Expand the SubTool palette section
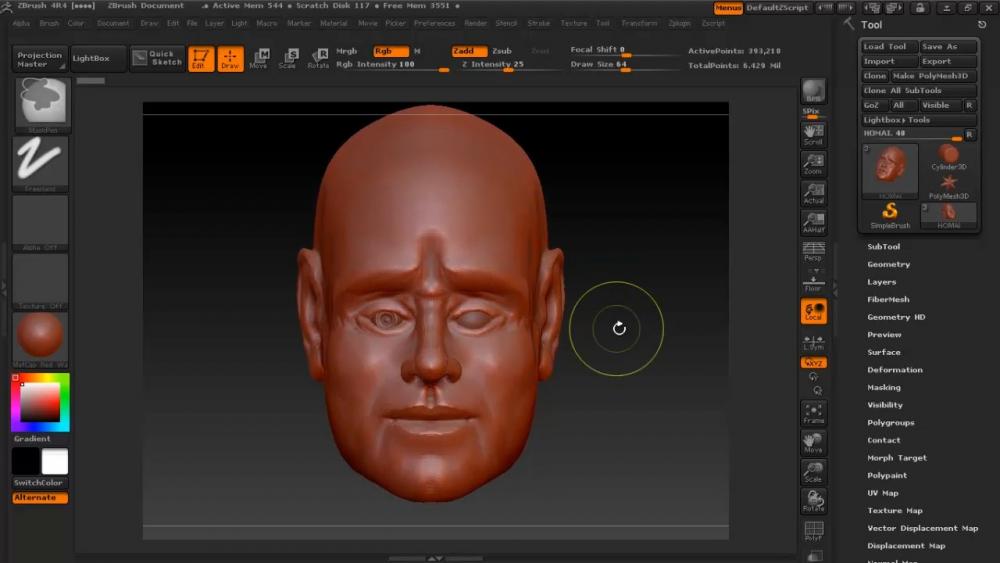The image size is (1000, 563). click(x=883, y=247)
